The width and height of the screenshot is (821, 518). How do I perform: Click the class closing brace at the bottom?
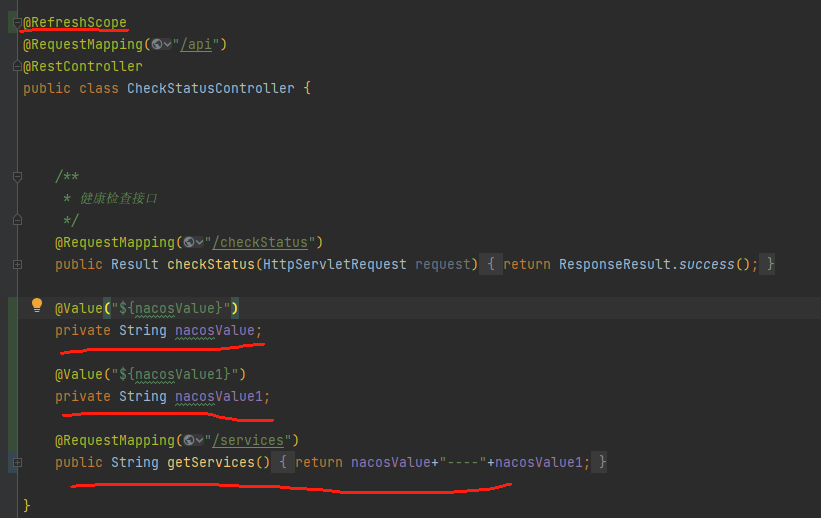click(x=27, y=506)
